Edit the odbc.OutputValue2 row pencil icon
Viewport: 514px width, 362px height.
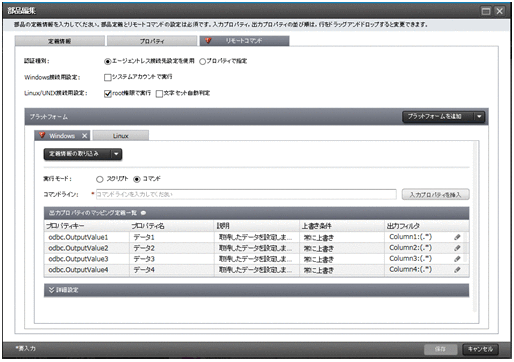pyautogui.click(x=457, y=248)
